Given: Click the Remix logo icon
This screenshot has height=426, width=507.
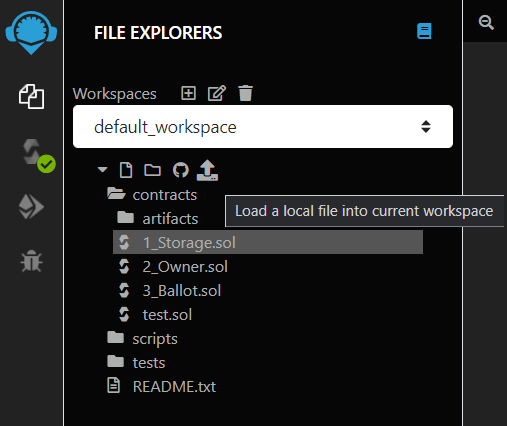Looking at the screenshot, I should tap(31, 32).
